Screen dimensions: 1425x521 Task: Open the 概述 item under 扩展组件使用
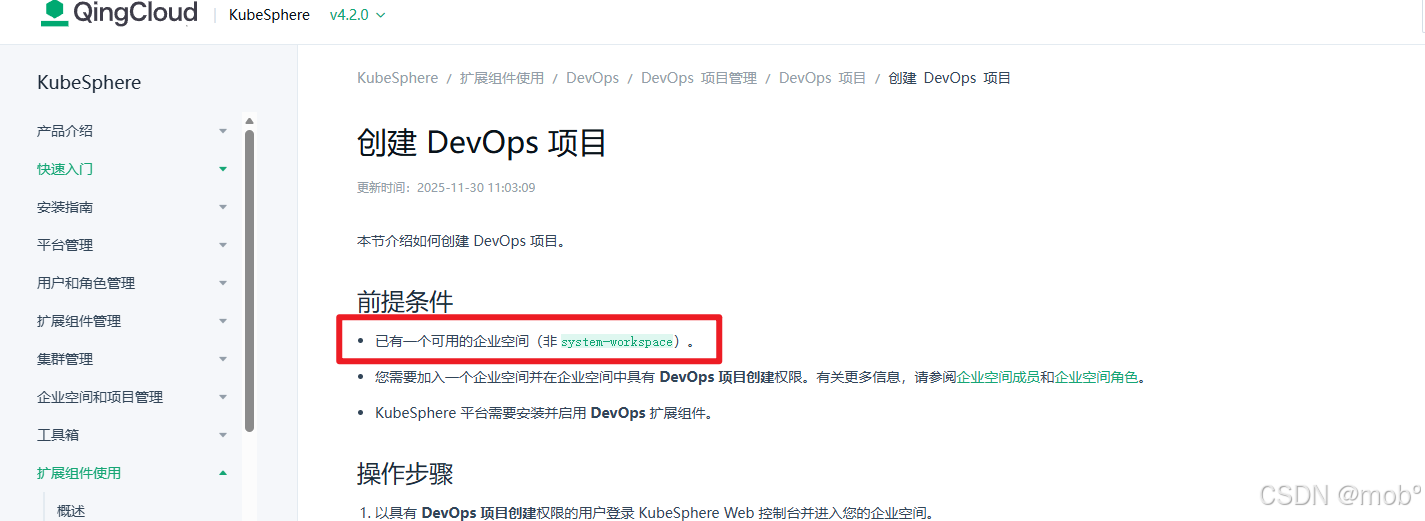click(x=71, y=511)
